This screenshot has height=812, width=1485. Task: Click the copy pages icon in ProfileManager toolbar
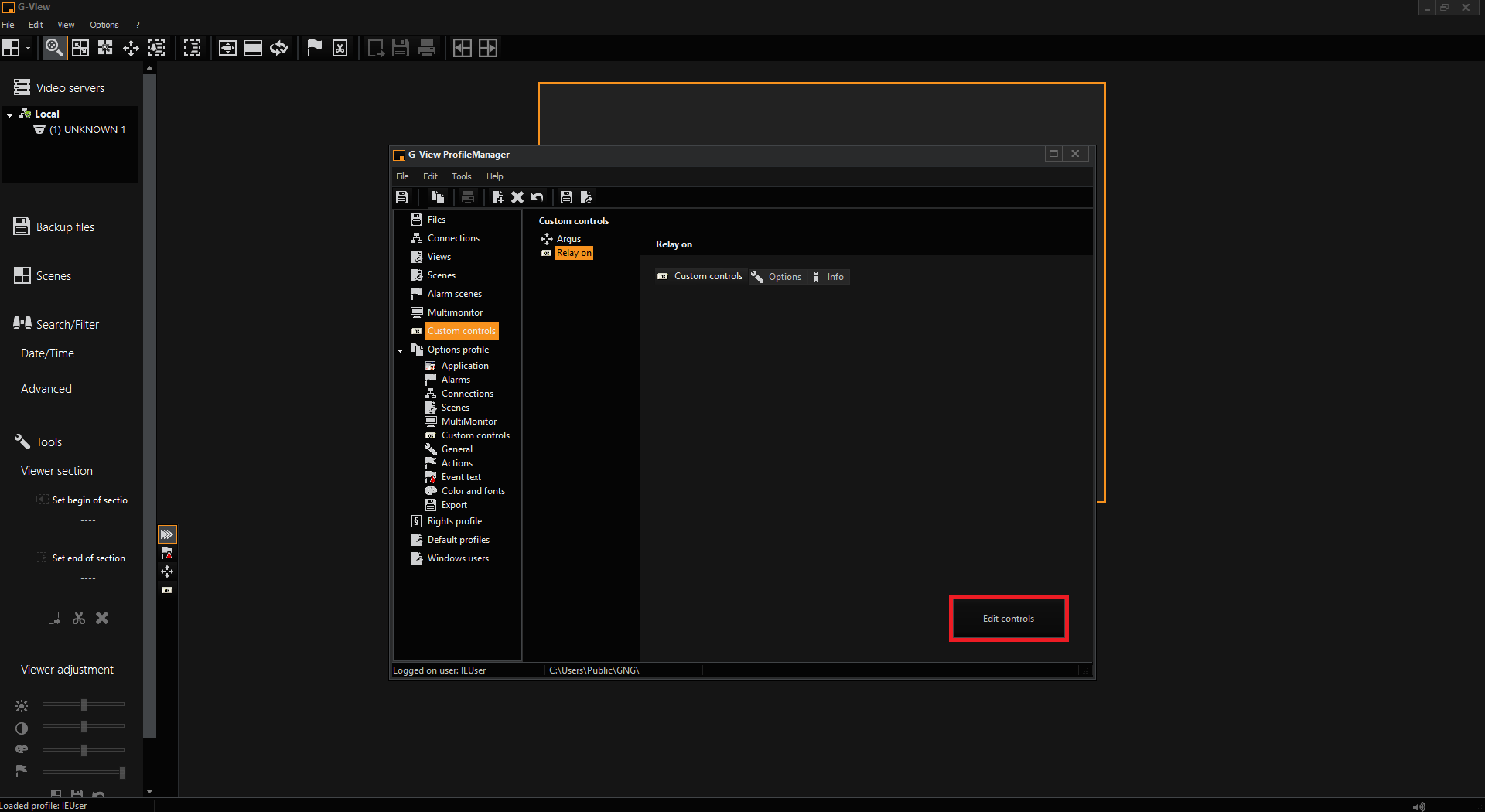coord(438,197)
